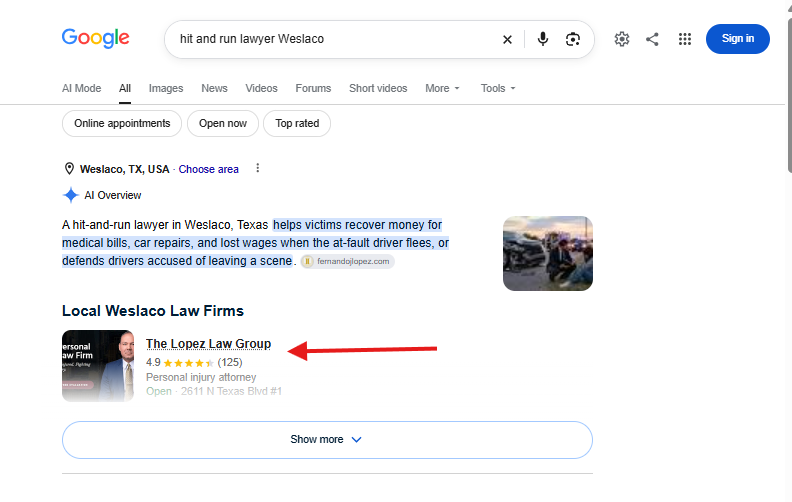The image size is (792, 502).
Task: Switch to AI Mode tab
Action: 81,88
